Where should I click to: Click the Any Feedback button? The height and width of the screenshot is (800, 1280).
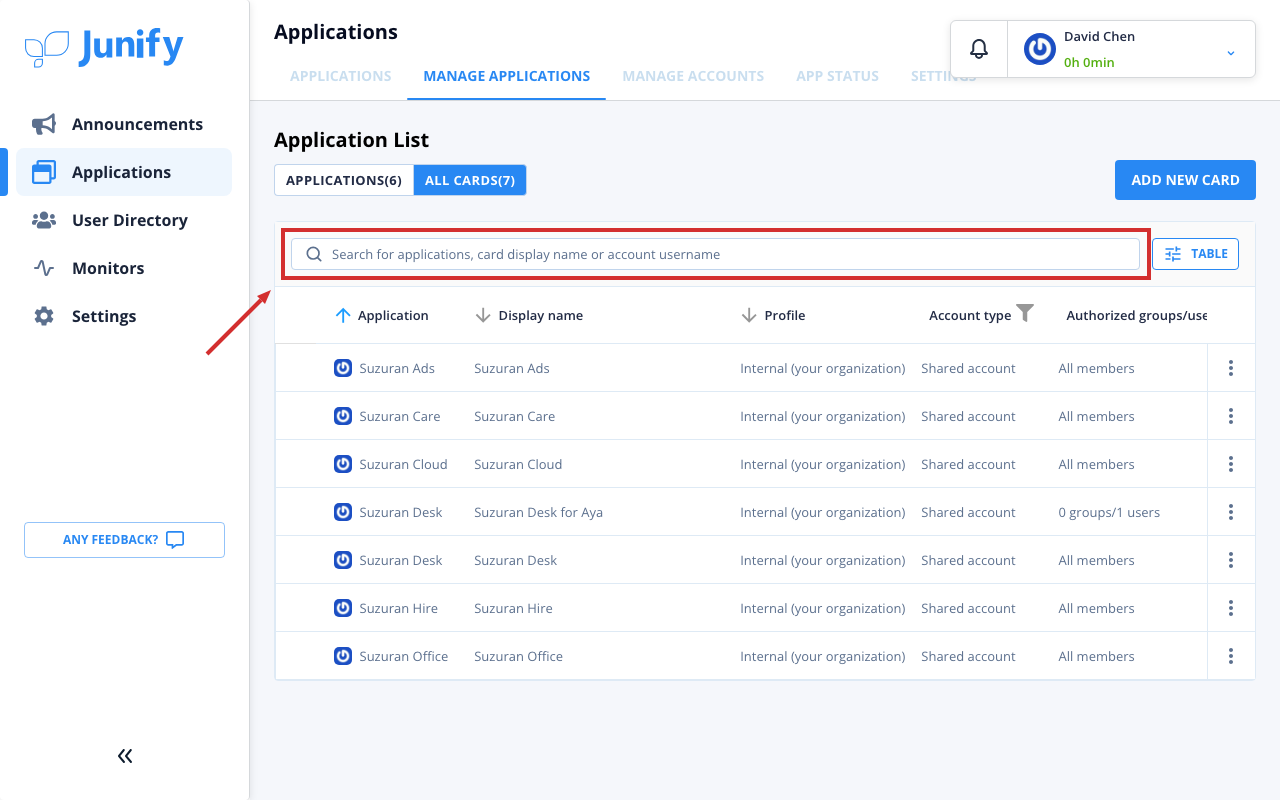coord(124,540)
